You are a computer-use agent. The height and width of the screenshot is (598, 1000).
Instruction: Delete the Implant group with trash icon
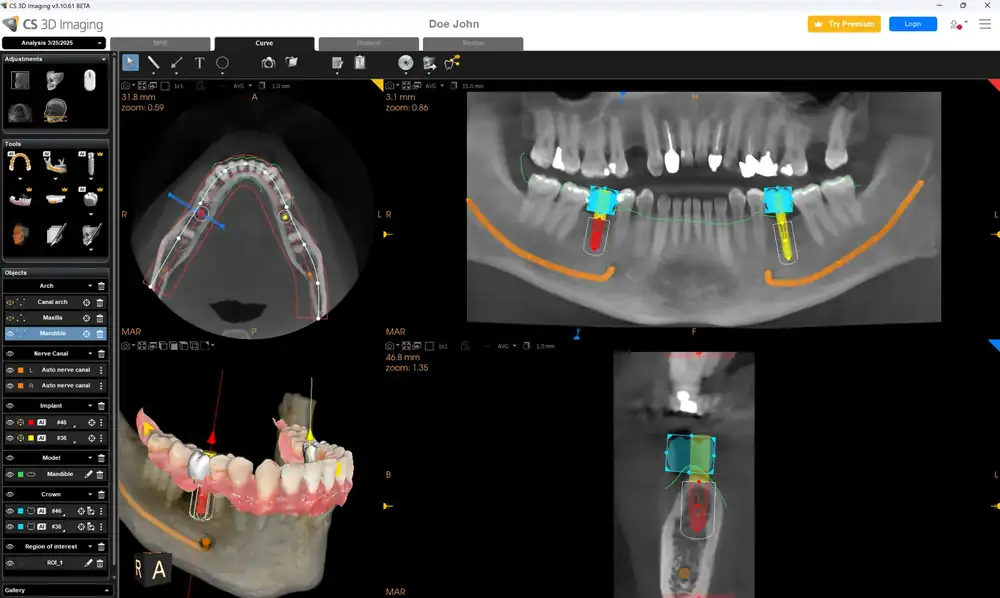[101, 405]
